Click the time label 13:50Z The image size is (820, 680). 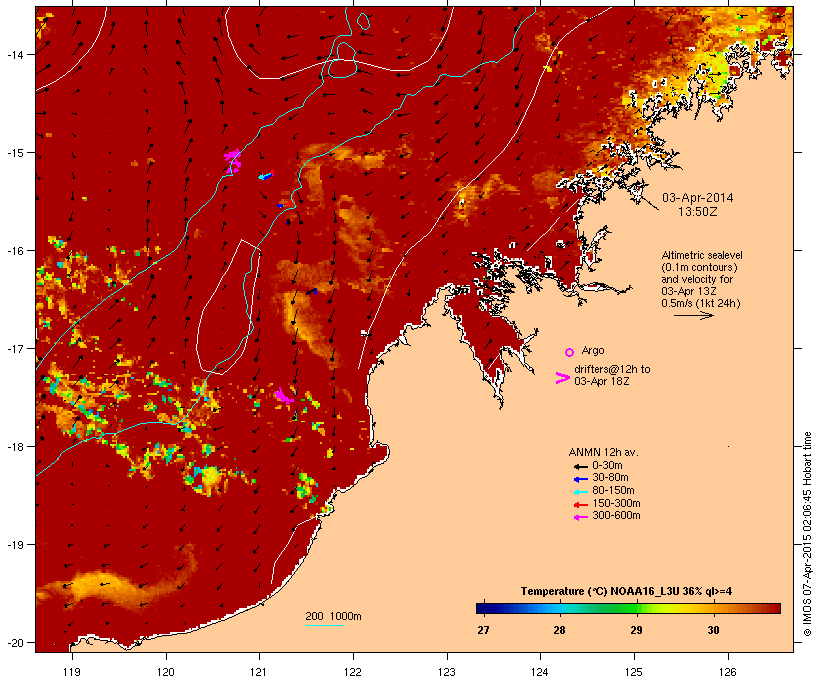[698, 212]
